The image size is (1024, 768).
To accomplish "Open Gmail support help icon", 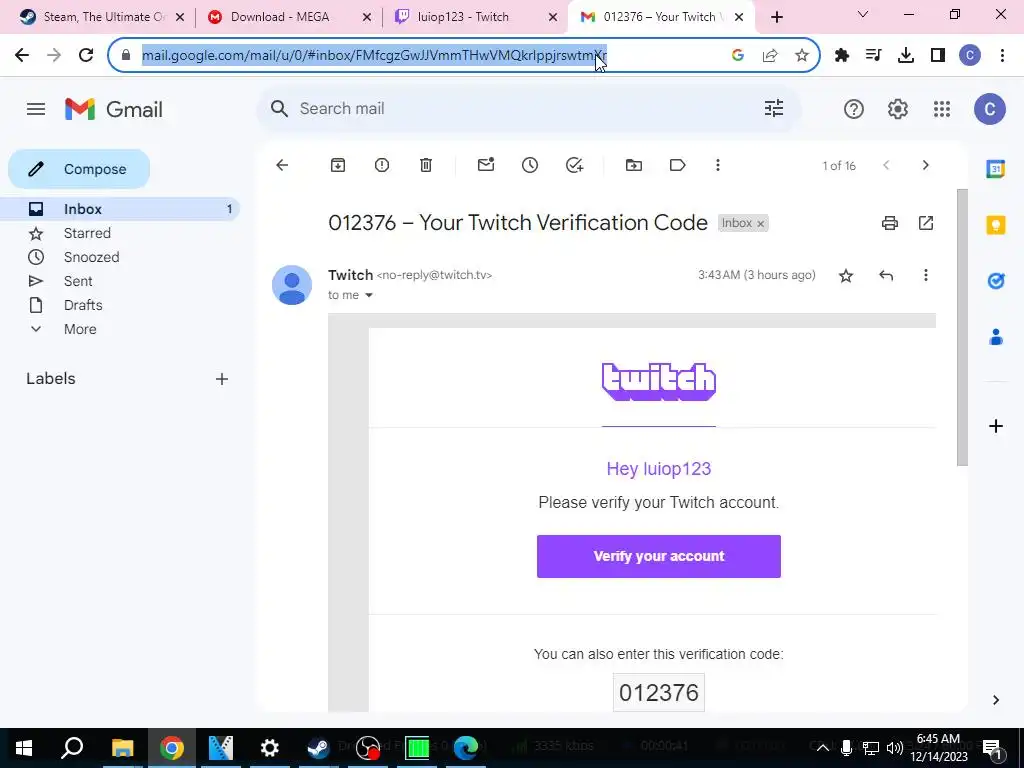I will coord(854,109).
